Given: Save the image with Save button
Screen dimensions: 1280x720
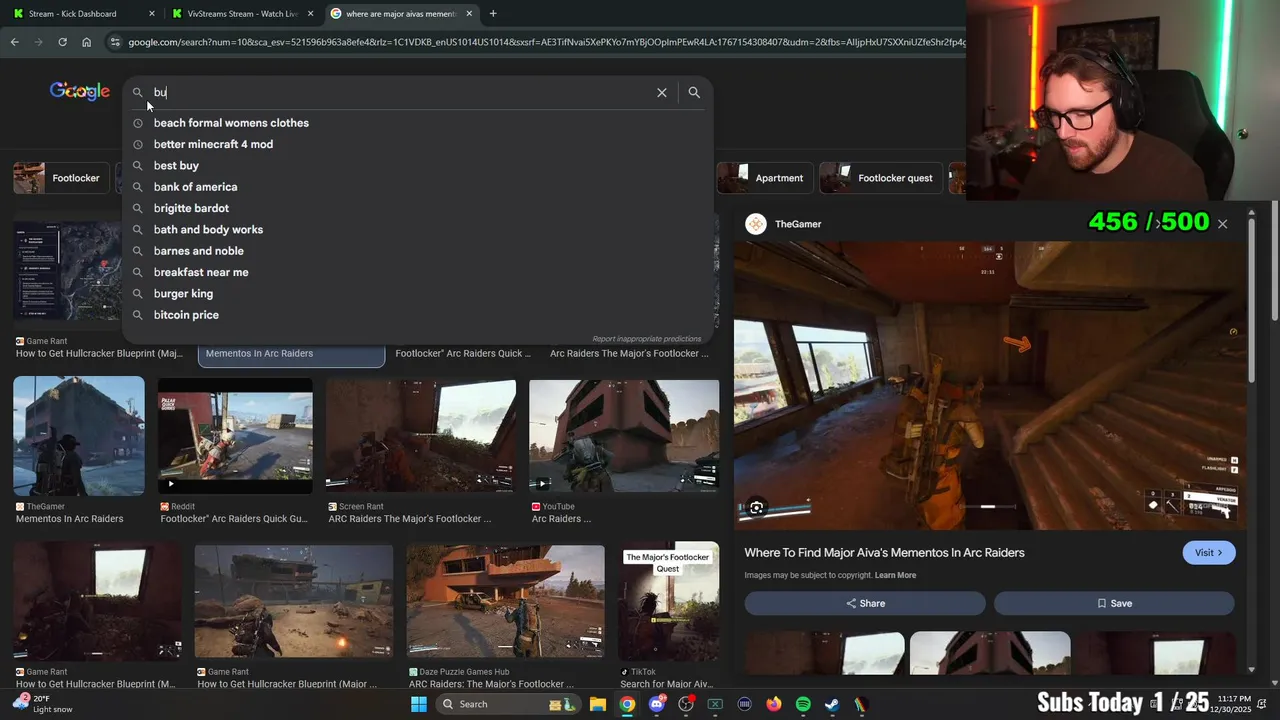Looking at the screenshot, I should 1114,603.
